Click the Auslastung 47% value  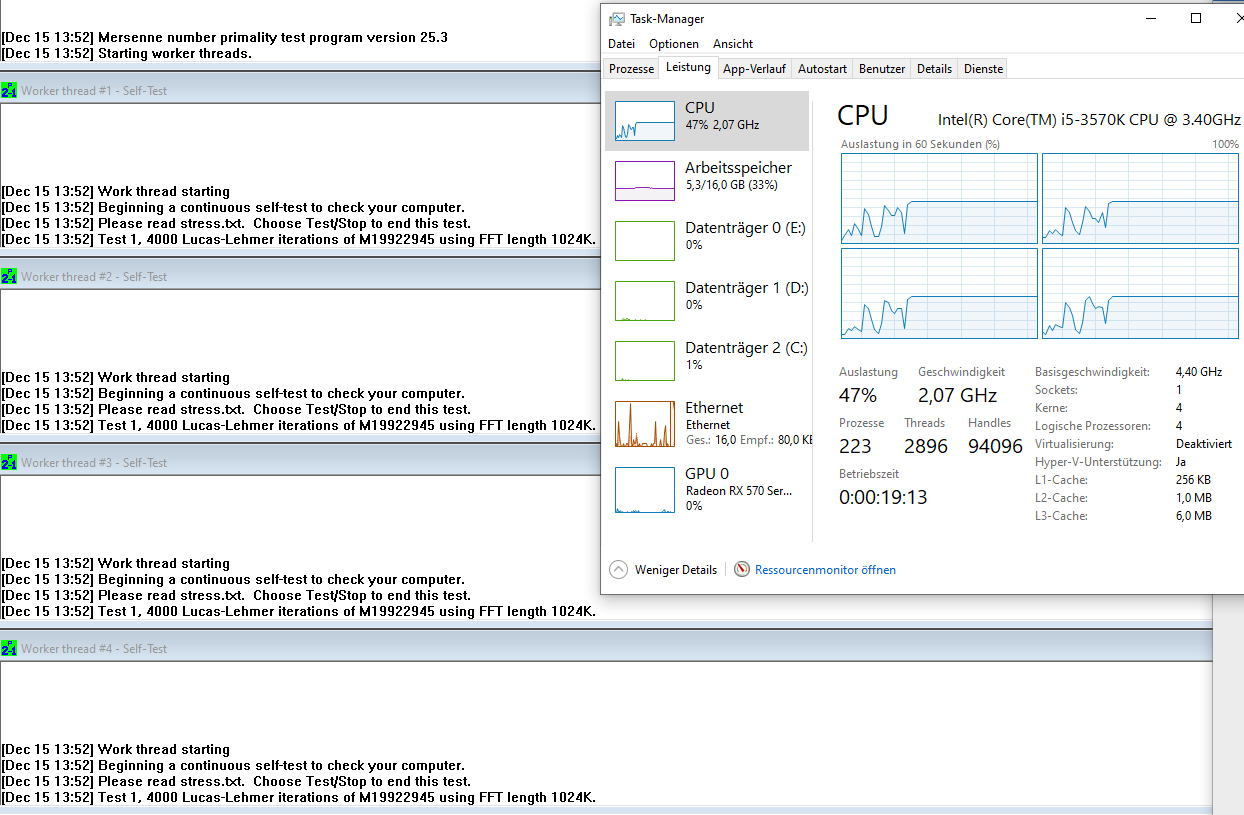(858, 395)
